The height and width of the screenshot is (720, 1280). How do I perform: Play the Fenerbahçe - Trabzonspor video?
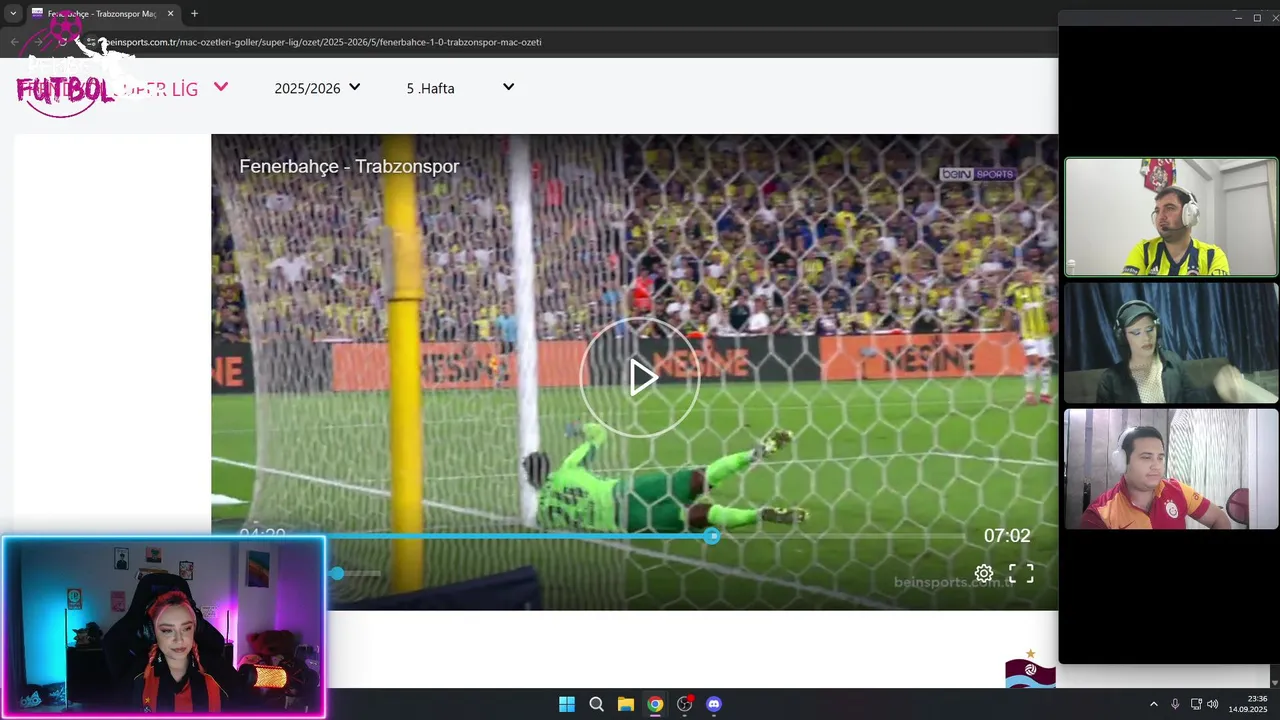point(640,377)
